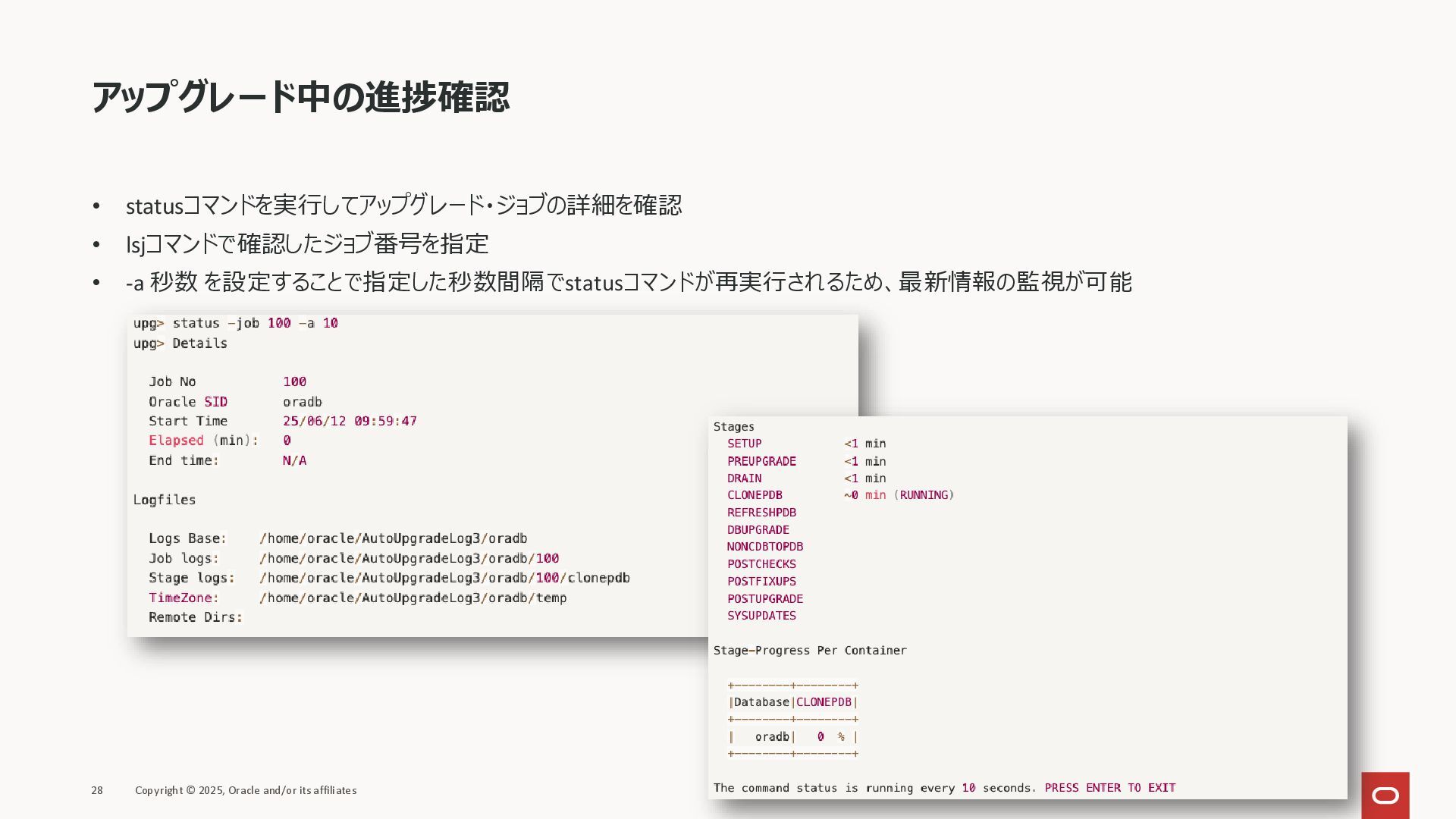
Task: Click the POSTUPGRADE stage
Action: (x=765, y=599)
